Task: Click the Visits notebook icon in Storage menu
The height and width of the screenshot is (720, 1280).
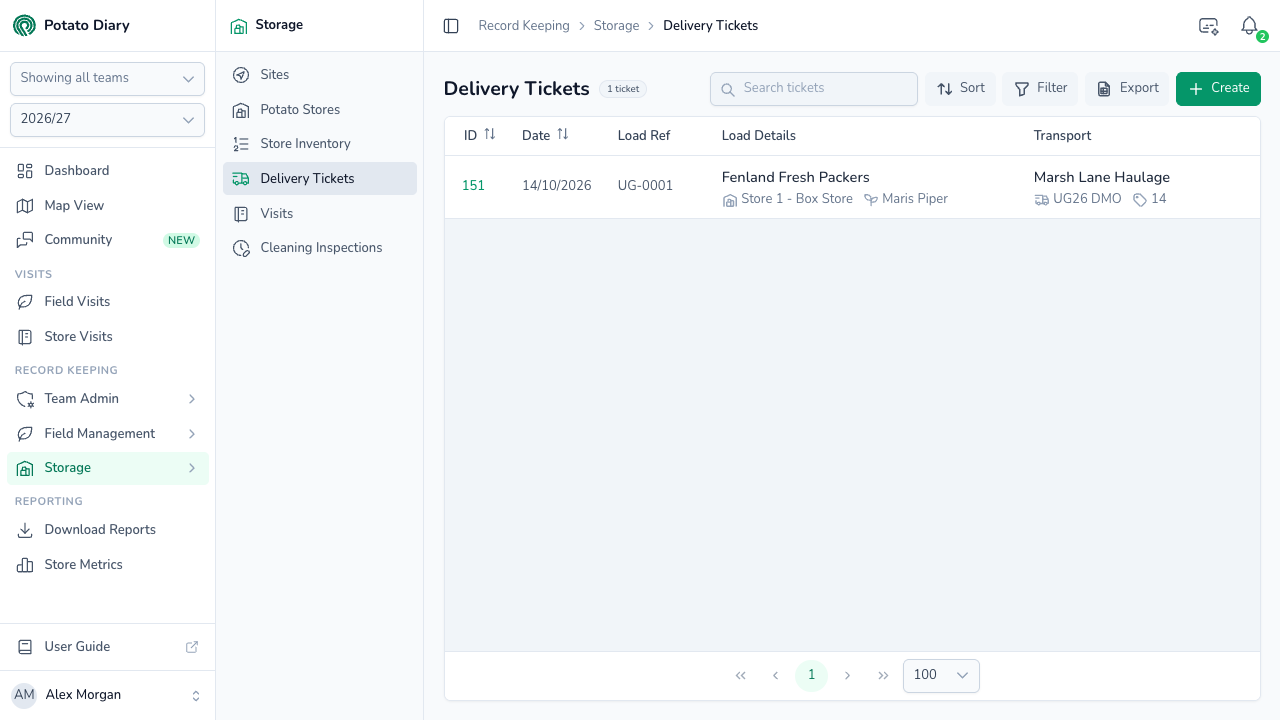Action: tap(241, 214)
